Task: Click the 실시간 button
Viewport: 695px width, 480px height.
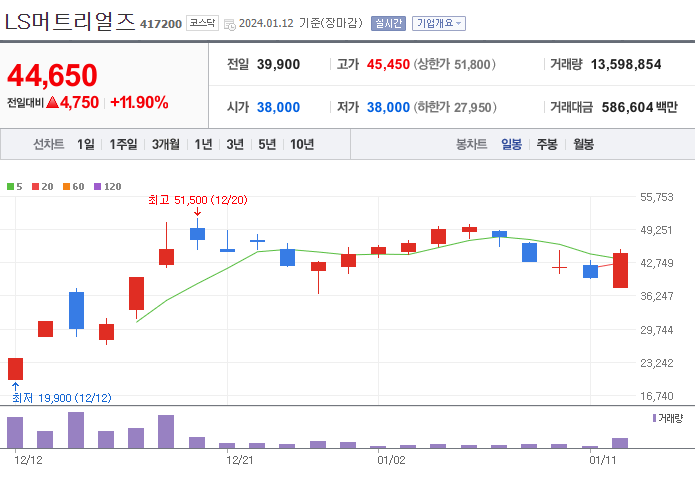Action: (388, 23)
